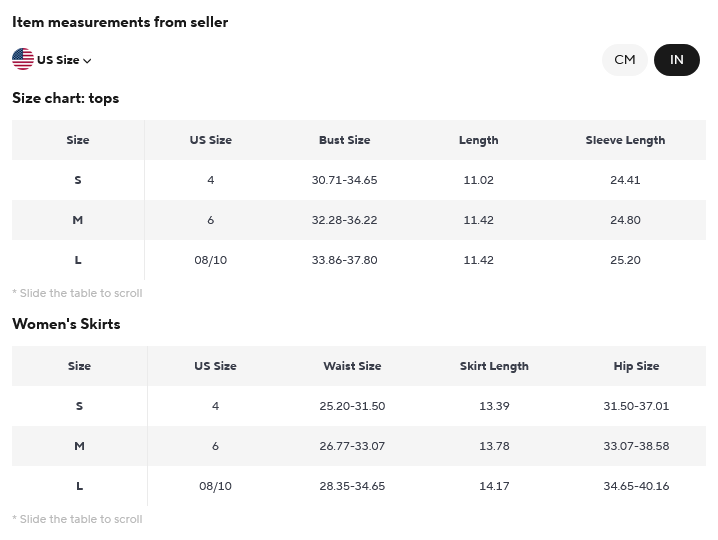Open the US Size region dropdown

click(52, 60)
